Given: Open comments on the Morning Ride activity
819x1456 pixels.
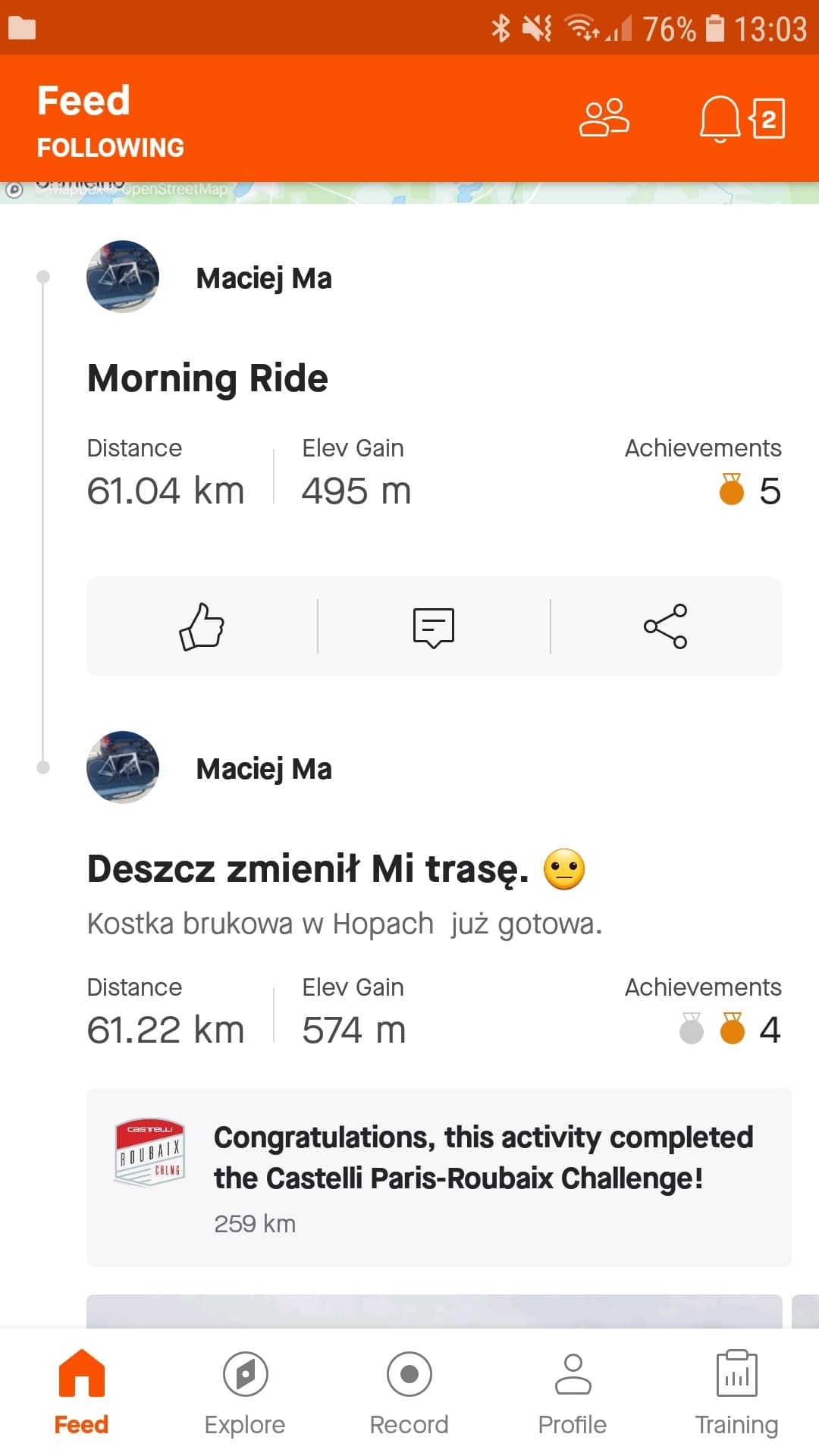Looking at the screenshot, I should pyautogui.click(x=434, y=626).
